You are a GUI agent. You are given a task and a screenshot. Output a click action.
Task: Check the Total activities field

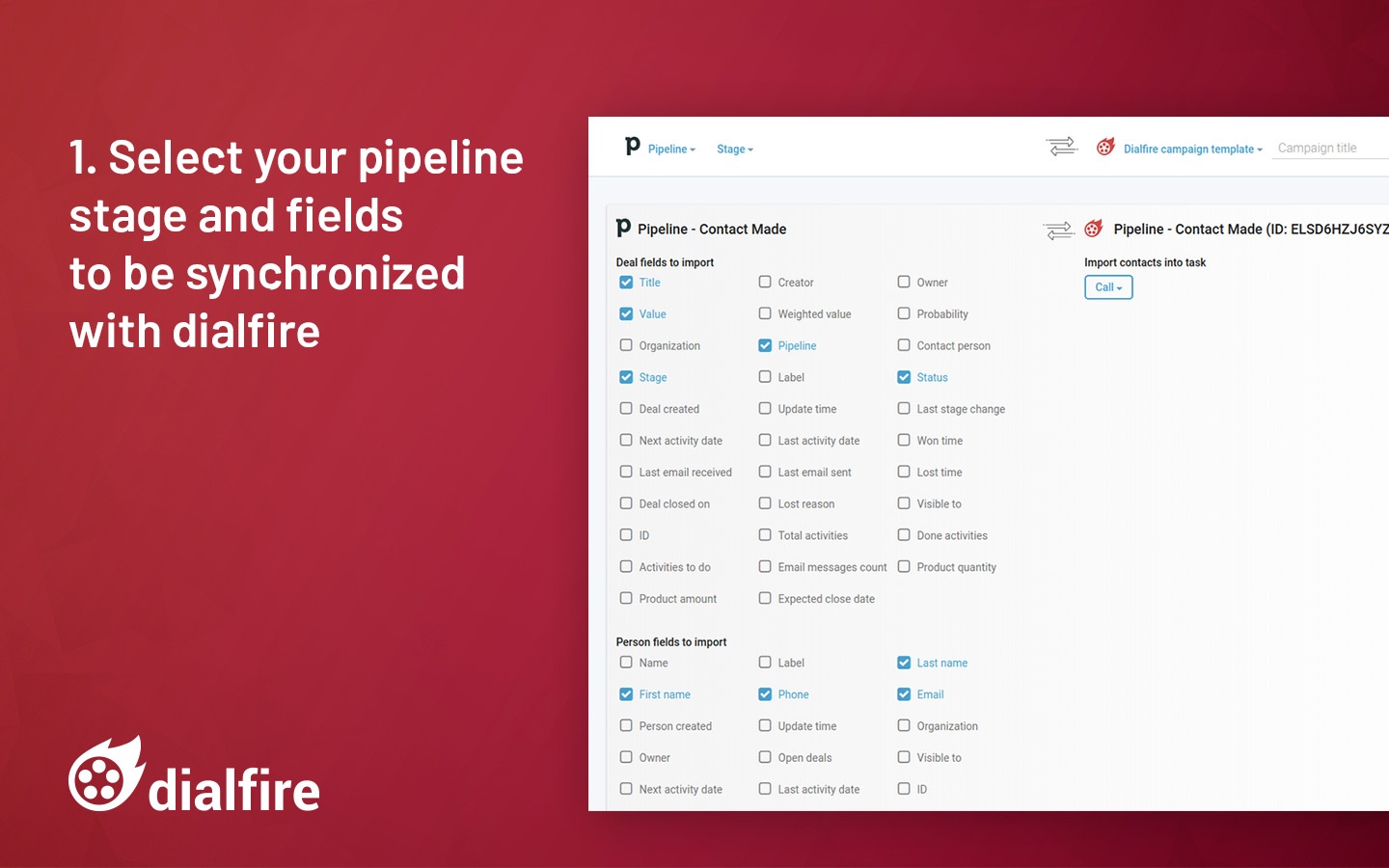coord(765,535)
